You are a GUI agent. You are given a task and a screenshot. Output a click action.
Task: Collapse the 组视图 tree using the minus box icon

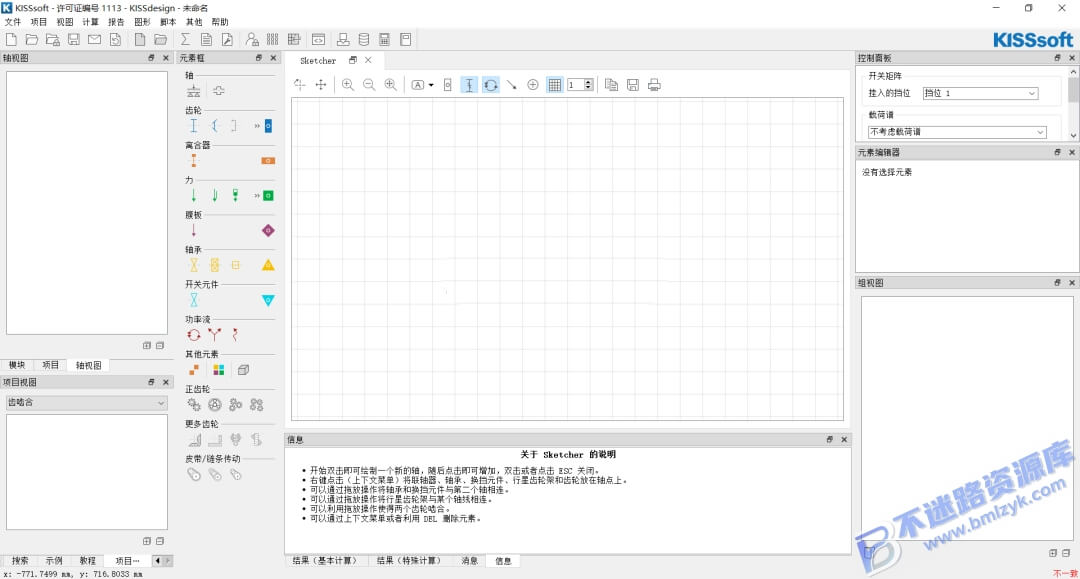1066,553
